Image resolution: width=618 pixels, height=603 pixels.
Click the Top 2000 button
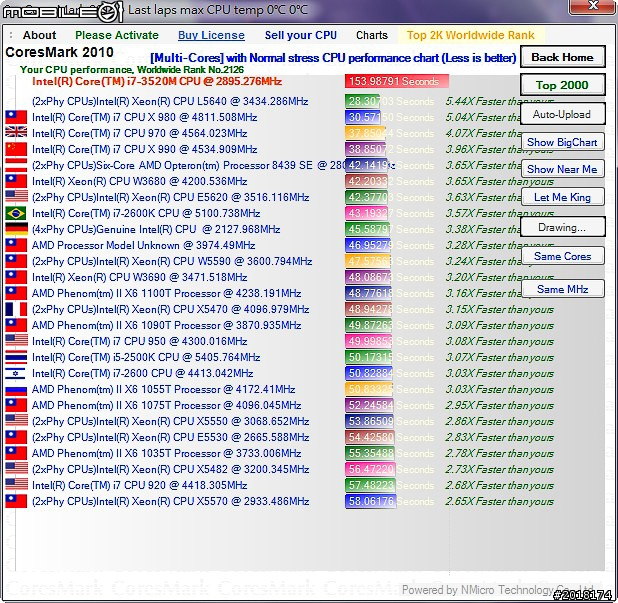point(562,85)
